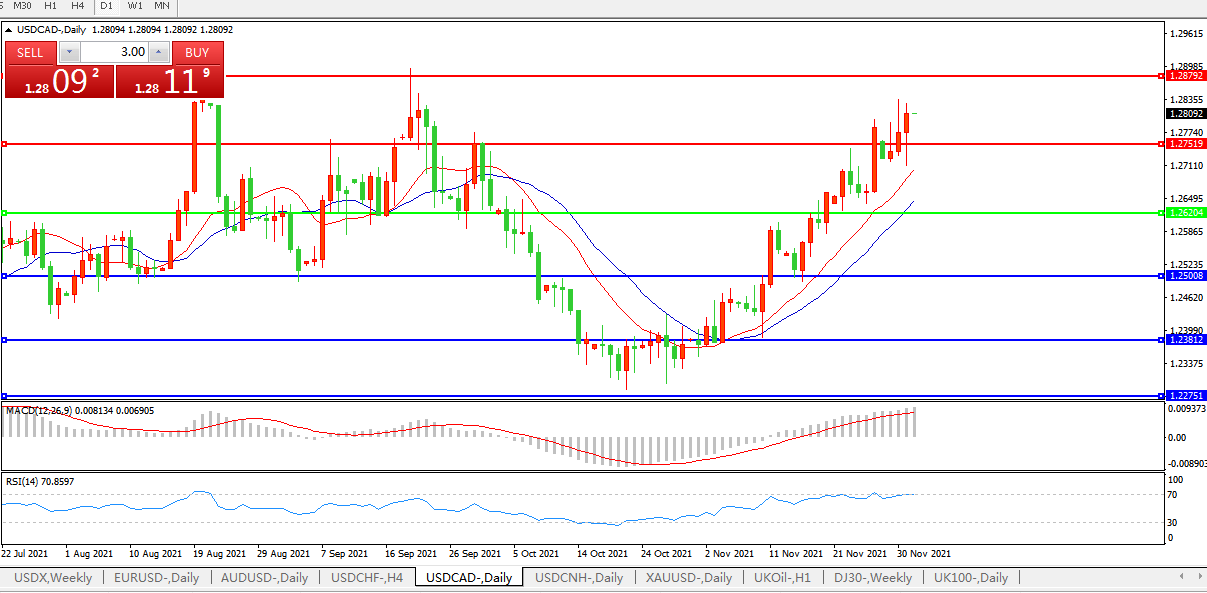Decrease trade volume with the down arrow

pos(69,52)
